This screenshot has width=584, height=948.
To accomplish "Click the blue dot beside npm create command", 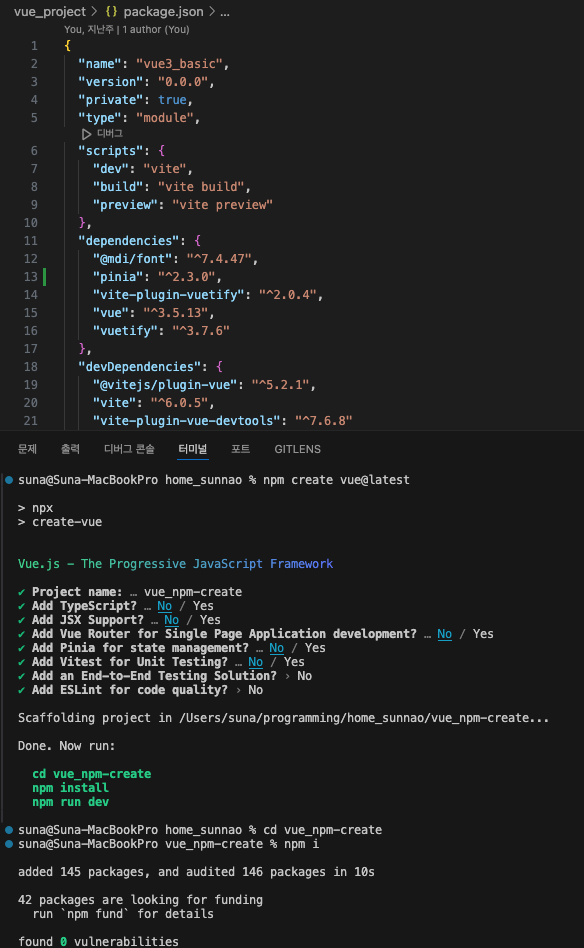I will click(9, 480).
